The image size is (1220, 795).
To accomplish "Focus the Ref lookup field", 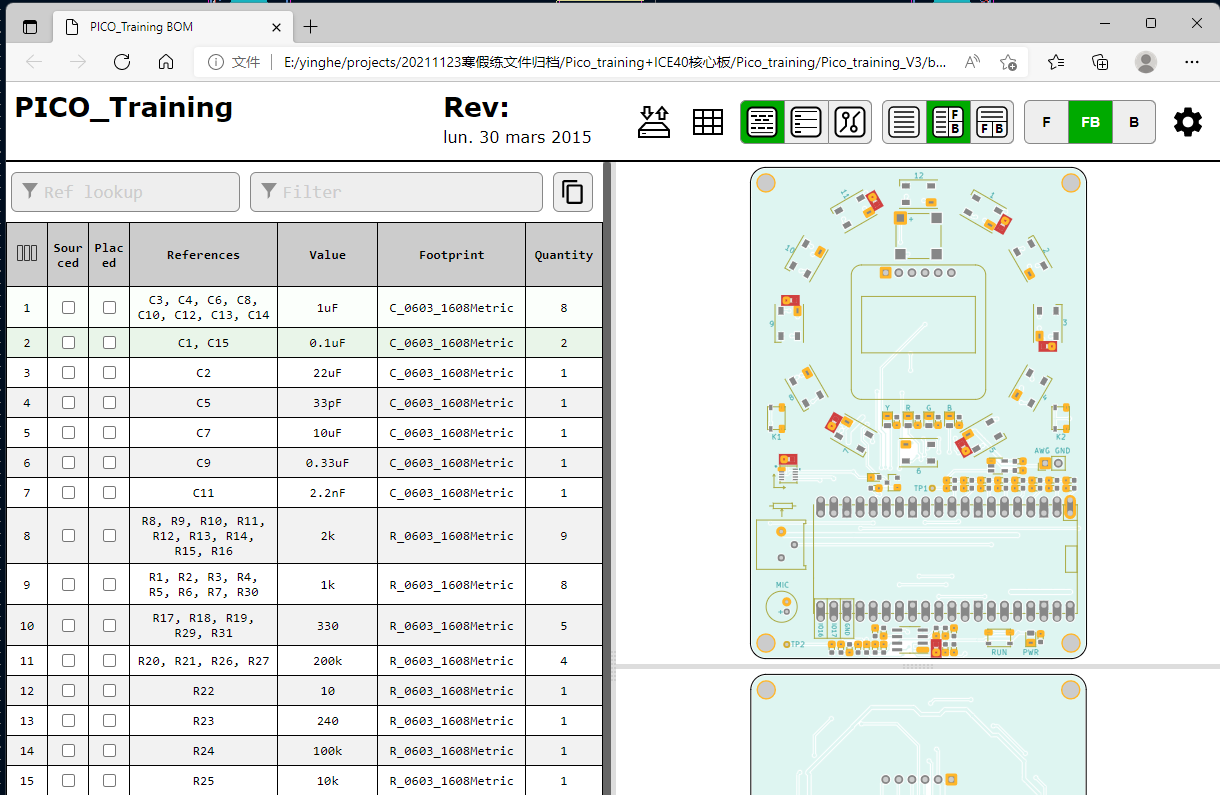I will (125, 192).
